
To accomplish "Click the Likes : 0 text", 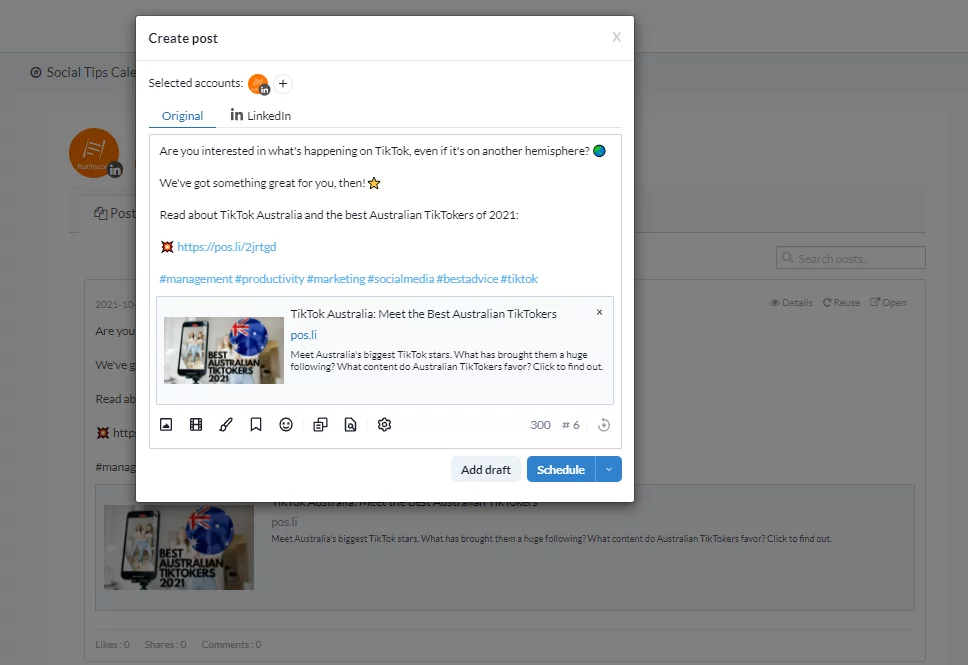I will click(112, 644).
